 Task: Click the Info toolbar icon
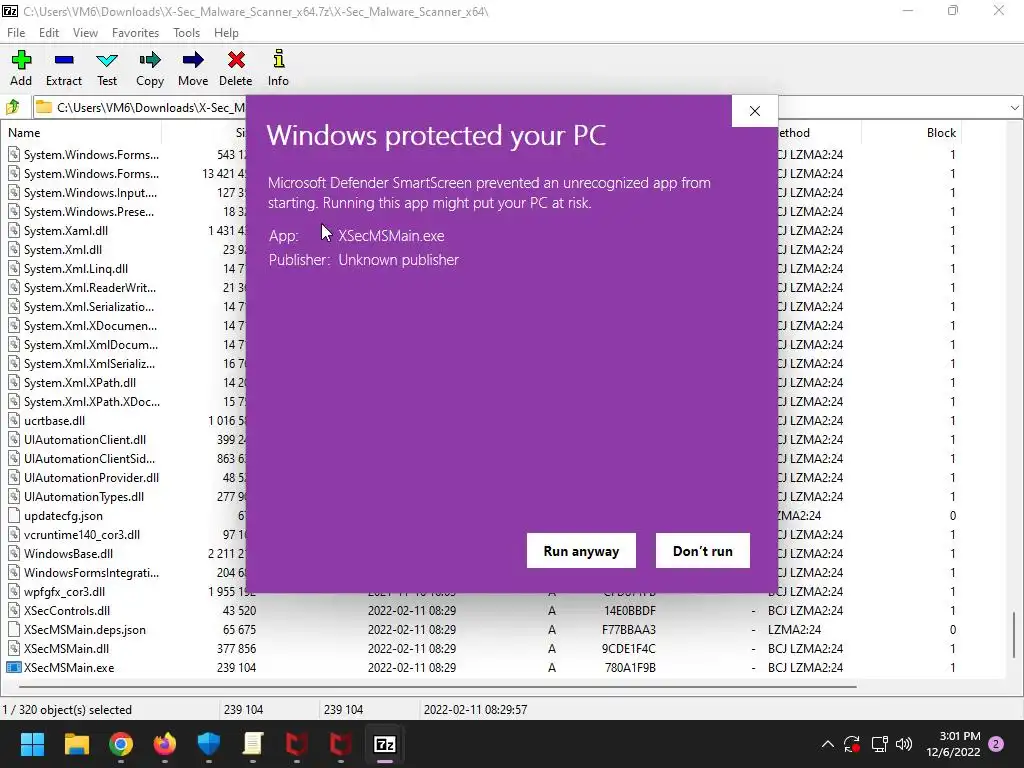[x=278, y=68]
